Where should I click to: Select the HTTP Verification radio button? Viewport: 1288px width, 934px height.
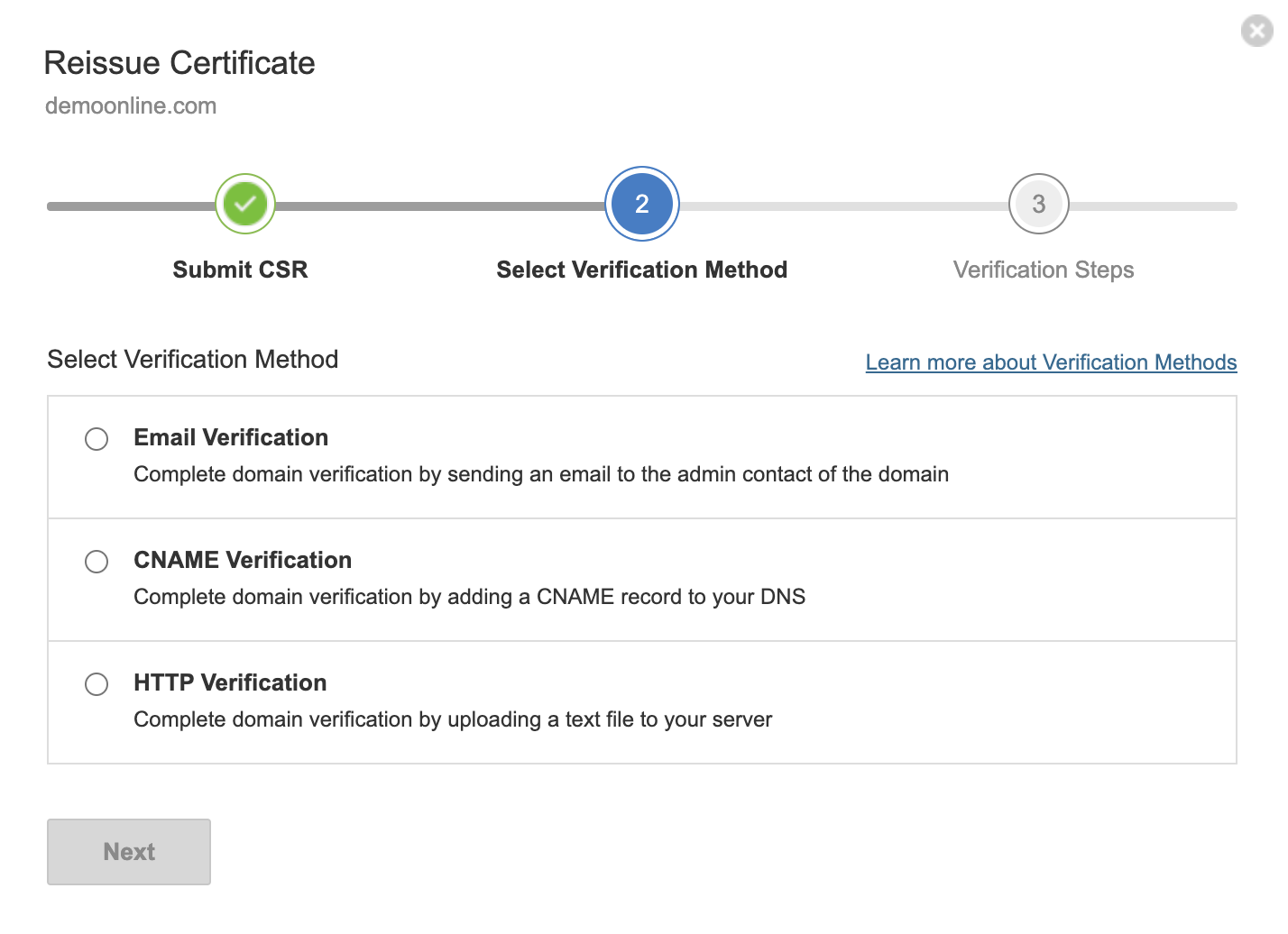pos(97,684)
